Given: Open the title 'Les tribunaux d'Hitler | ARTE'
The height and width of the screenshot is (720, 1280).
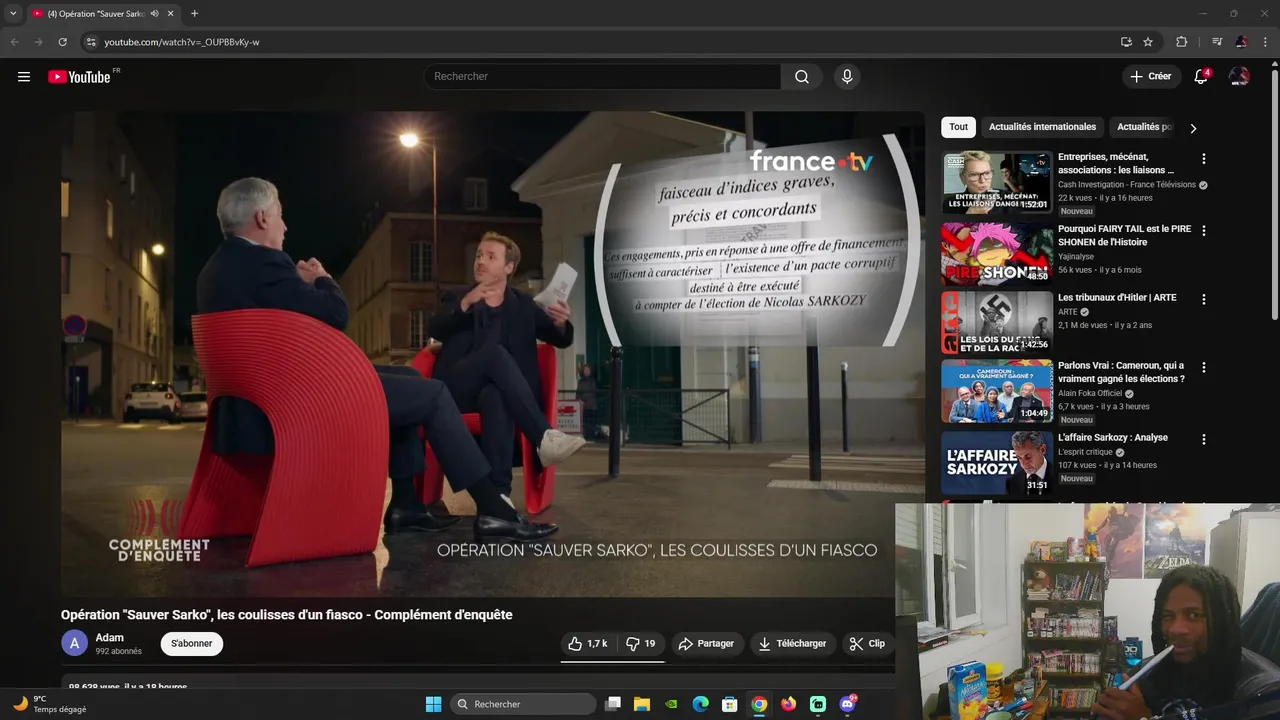Looking at the screenshot, I should (1117, 298).
